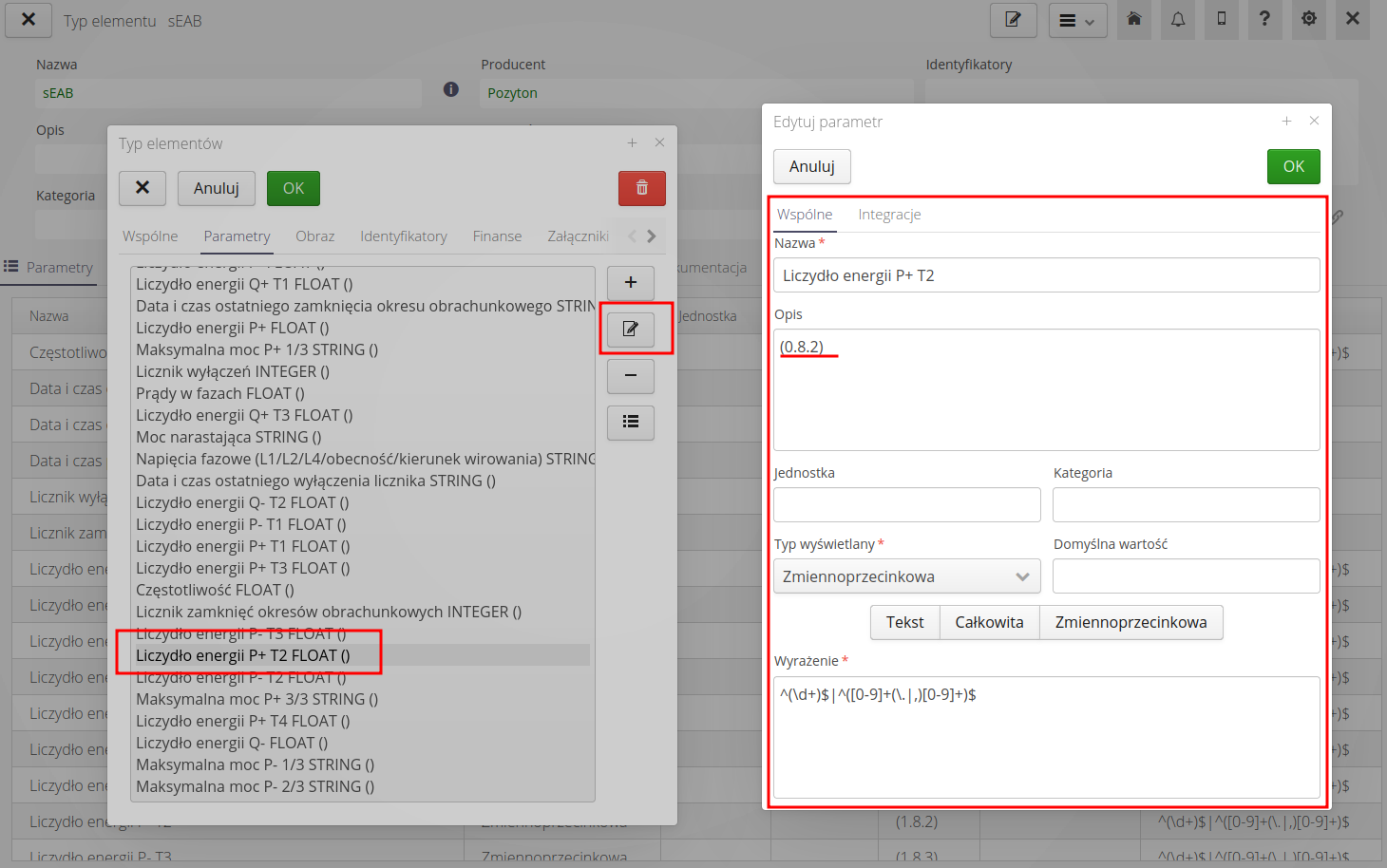
Task: Click the red trash delete button
Action: [641, 188]
